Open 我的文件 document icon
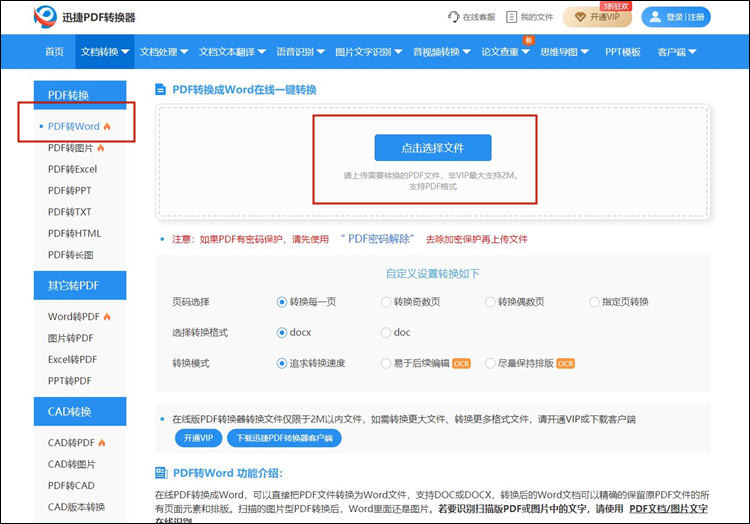This screenshot has width=750, height=524. tap(511, 17)
